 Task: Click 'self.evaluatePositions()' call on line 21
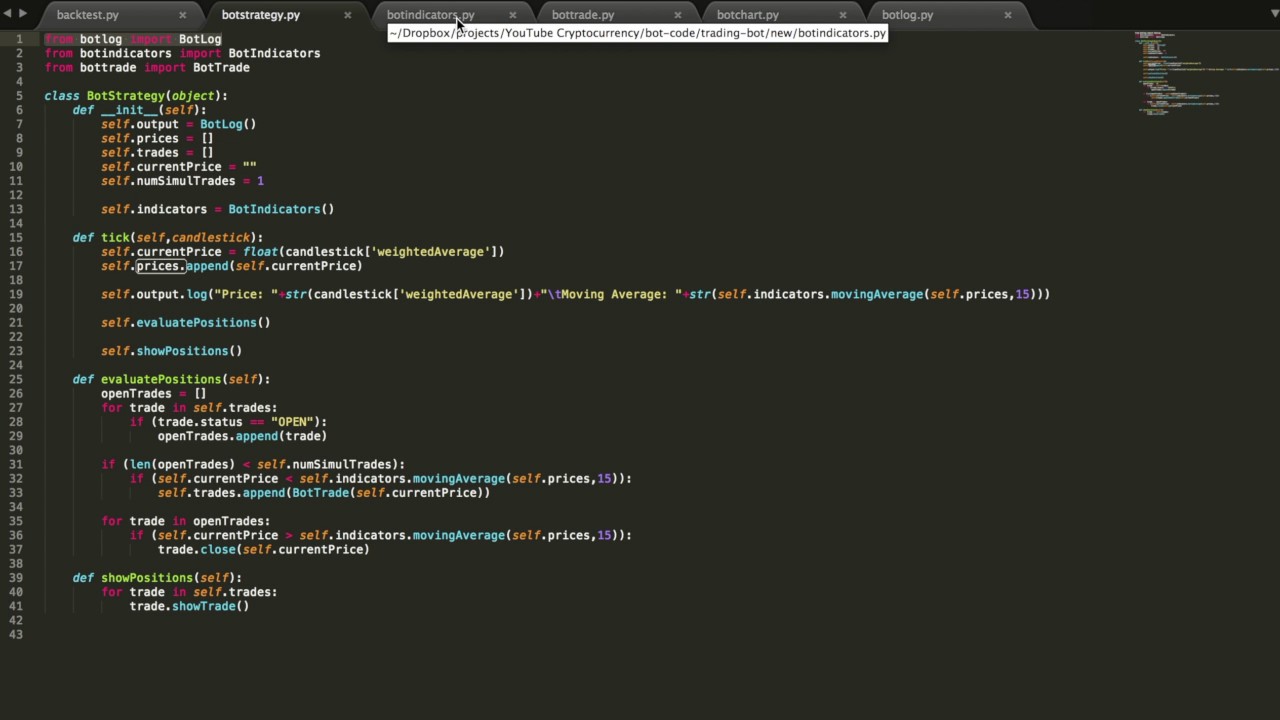pos(185,323)
